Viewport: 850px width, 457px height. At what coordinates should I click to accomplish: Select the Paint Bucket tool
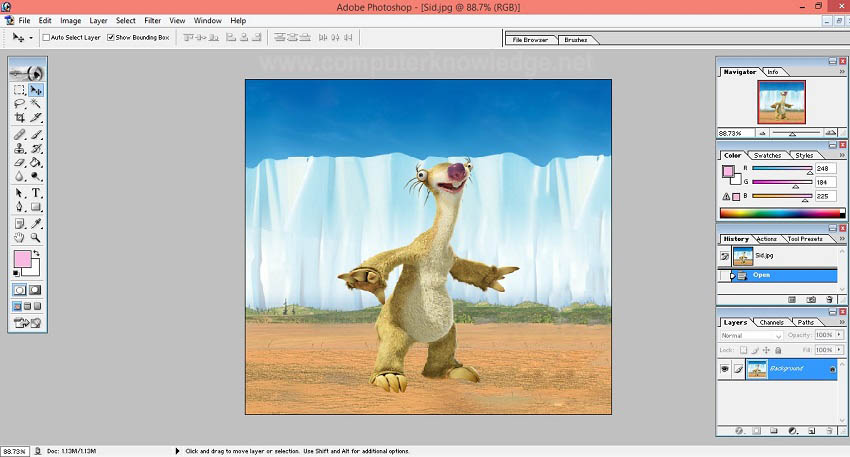36,162
